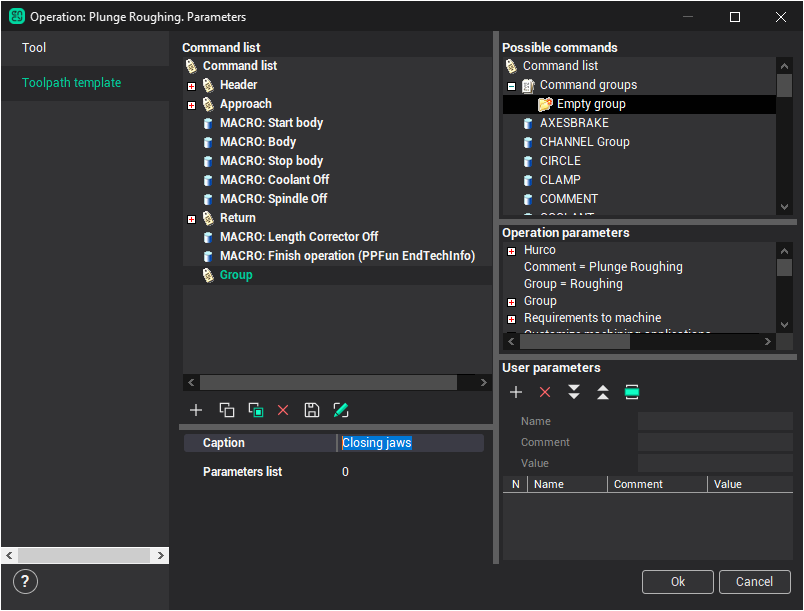The image size is (804, 611).
Task: Expand the Hurco operation parameters node
Action: [511, 251]
